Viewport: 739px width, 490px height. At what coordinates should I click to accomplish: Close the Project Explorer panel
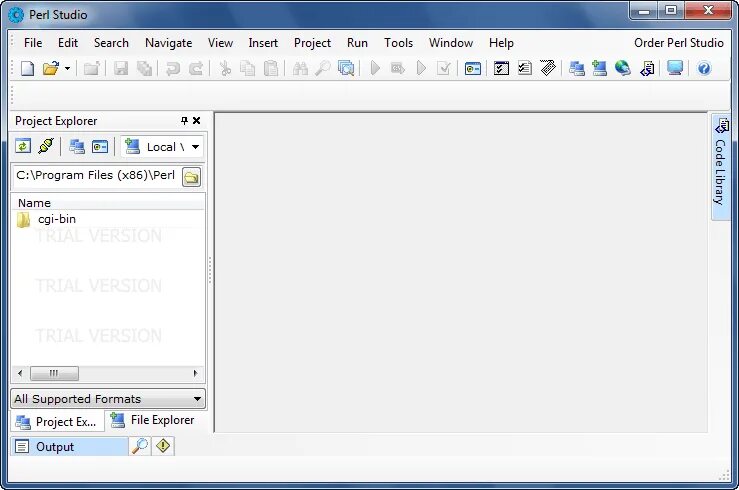(197, 121)
